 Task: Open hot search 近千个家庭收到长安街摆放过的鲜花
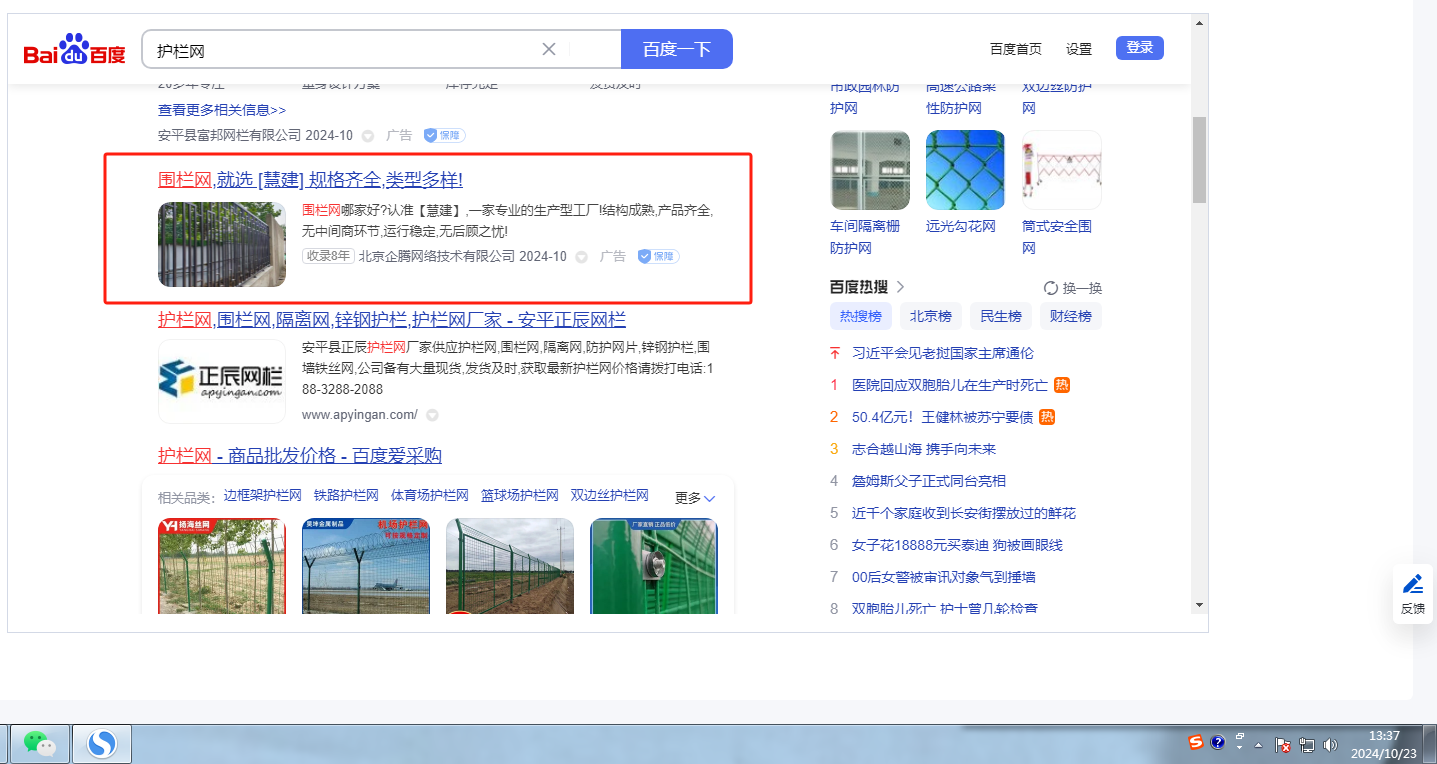point(964,513)
